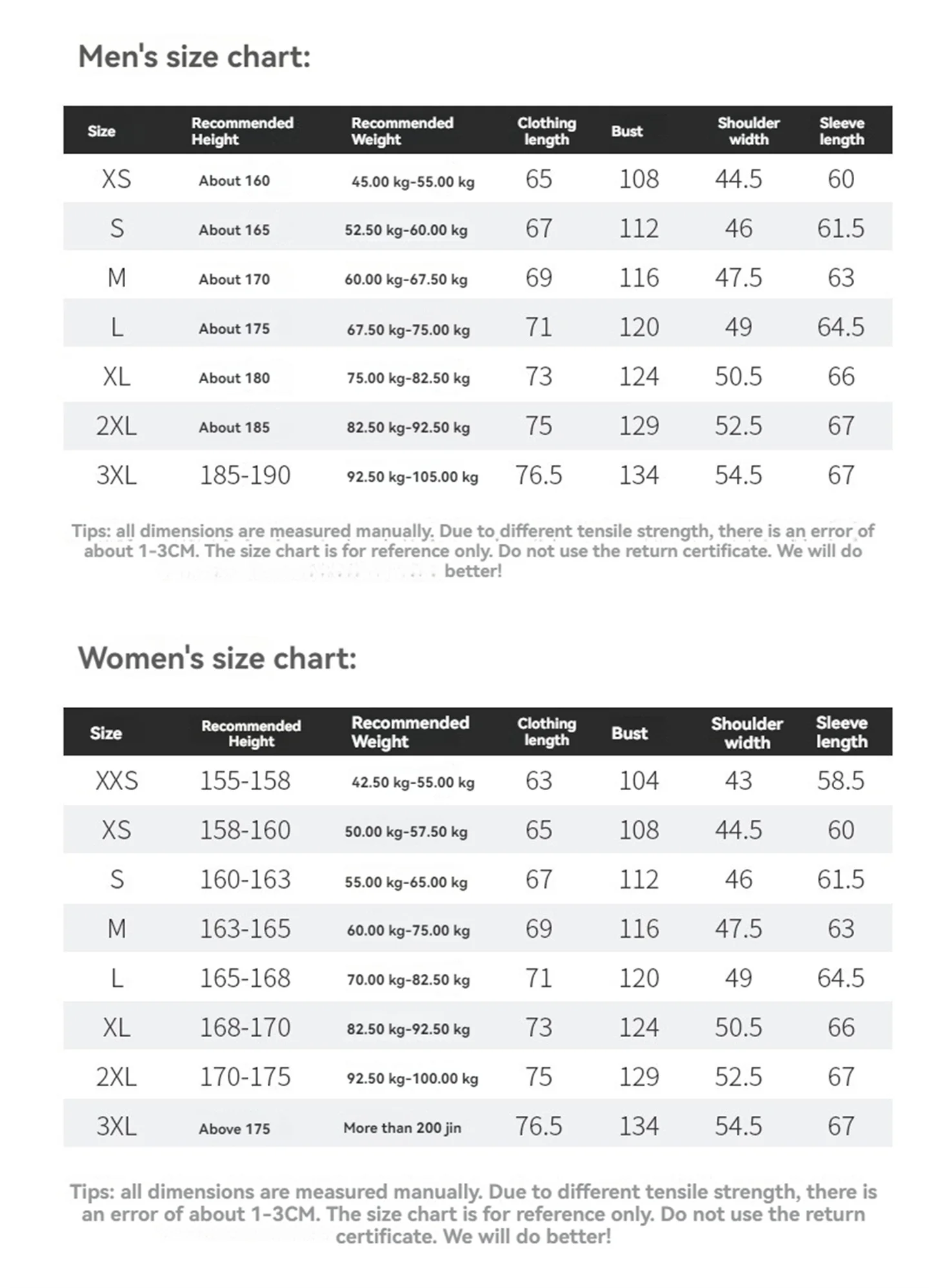Select the XXS size in women's chart
This screenshot has width=929, height=1288.
[x=117, y=781]
